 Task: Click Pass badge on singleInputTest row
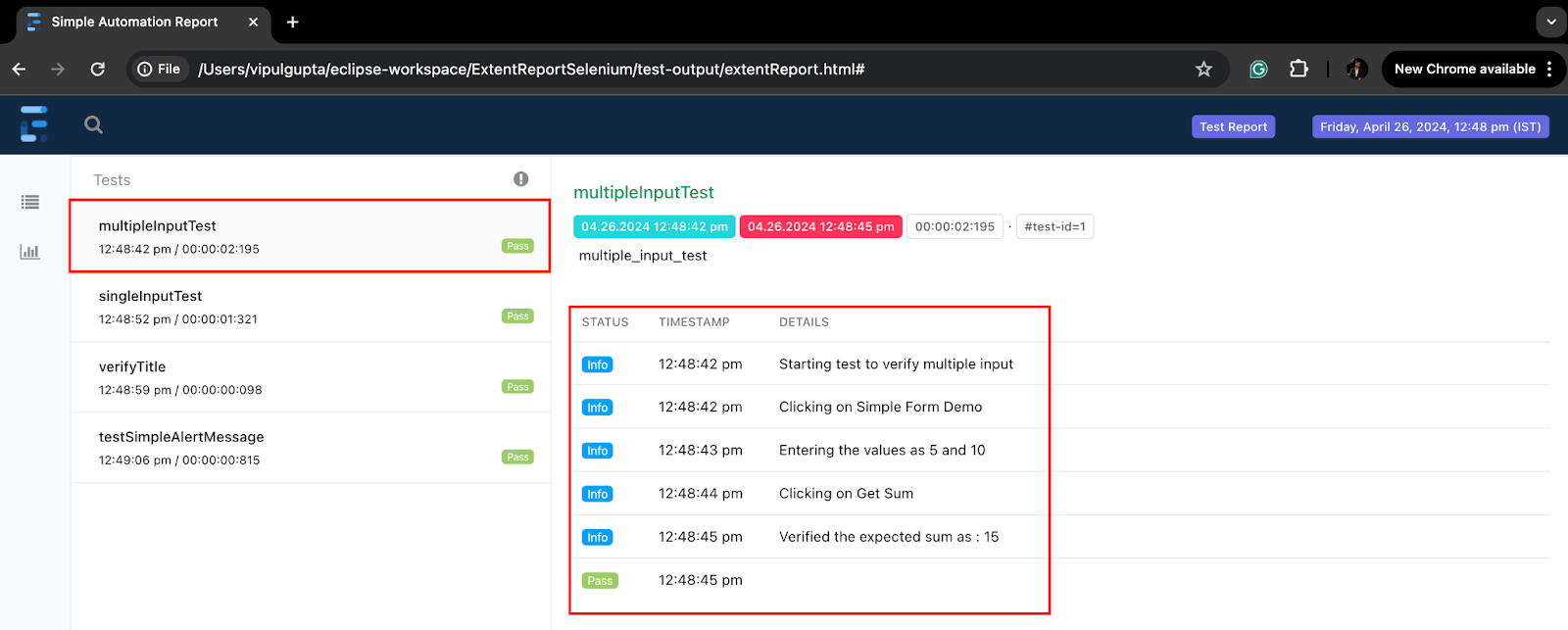pos(517,316)
